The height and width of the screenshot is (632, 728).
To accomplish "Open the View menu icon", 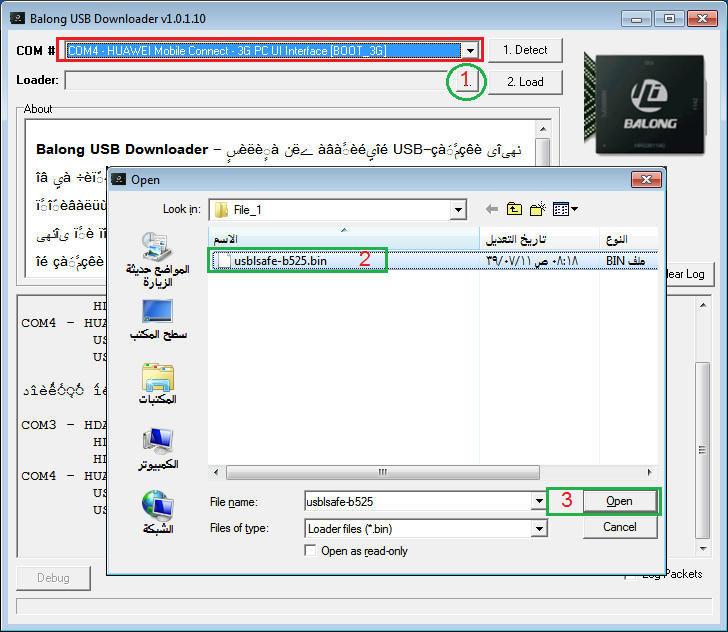I will [x=565, y=209].
